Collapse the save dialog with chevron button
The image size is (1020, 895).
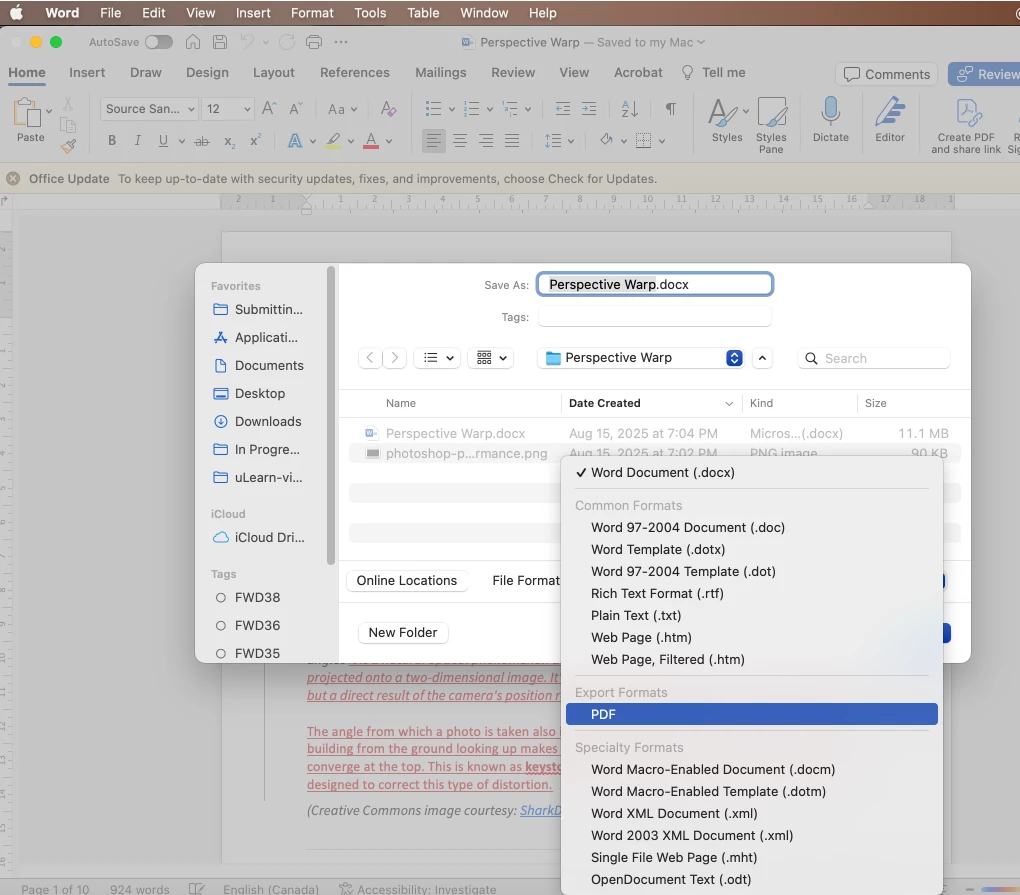coord(762,358)
